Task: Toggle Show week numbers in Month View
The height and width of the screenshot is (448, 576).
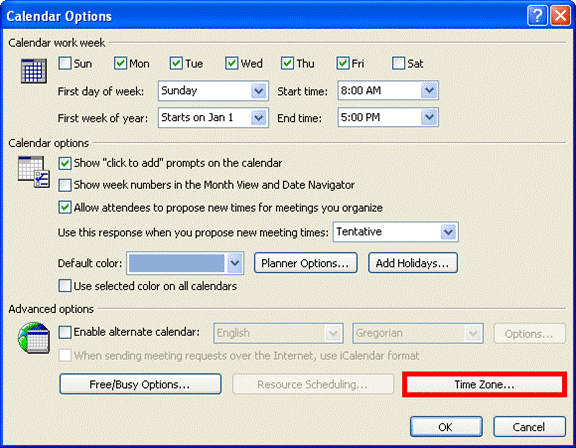Action: (65, 185)
